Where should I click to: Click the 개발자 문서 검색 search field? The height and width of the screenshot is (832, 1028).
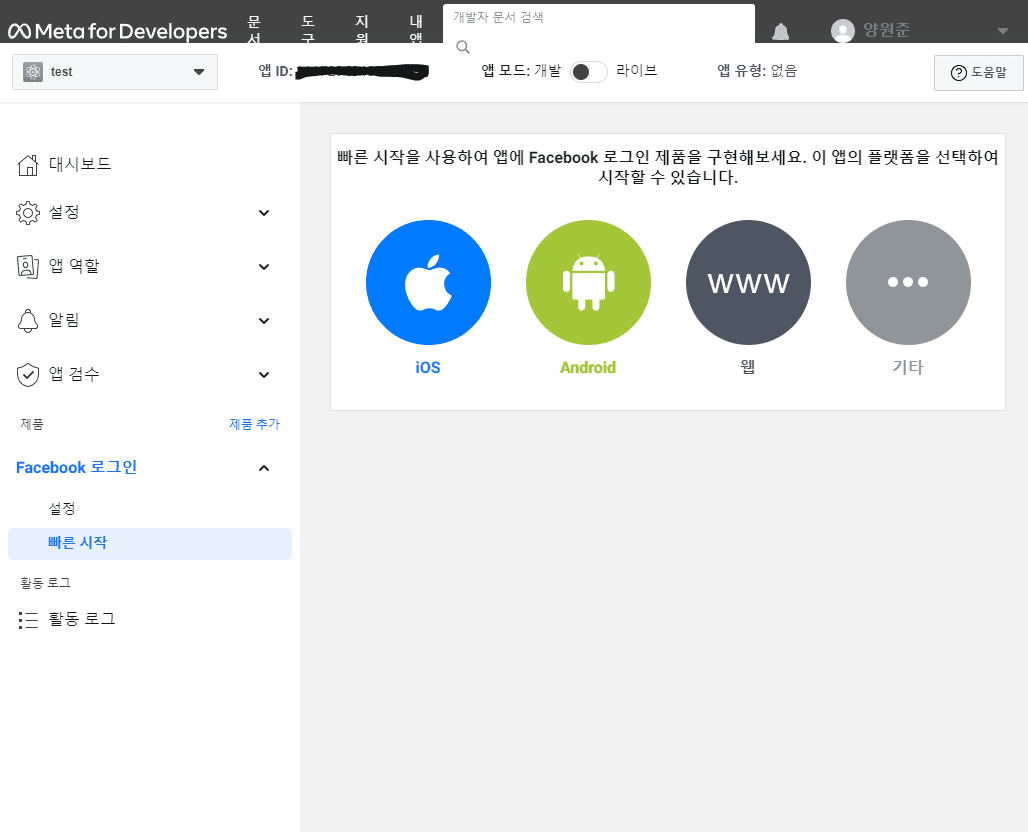(598, 18)
